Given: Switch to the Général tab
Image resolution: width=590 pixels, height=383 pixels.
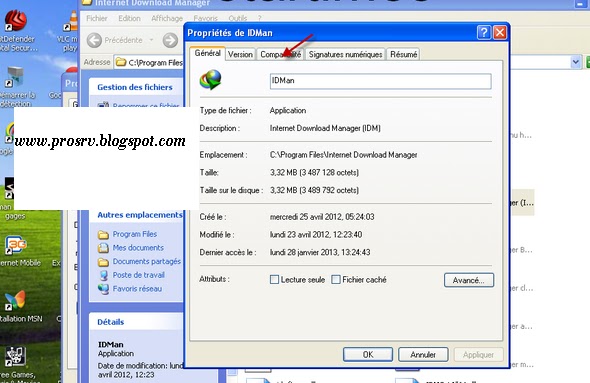Looking at the screenshot, I should click(x=207, y=53).
